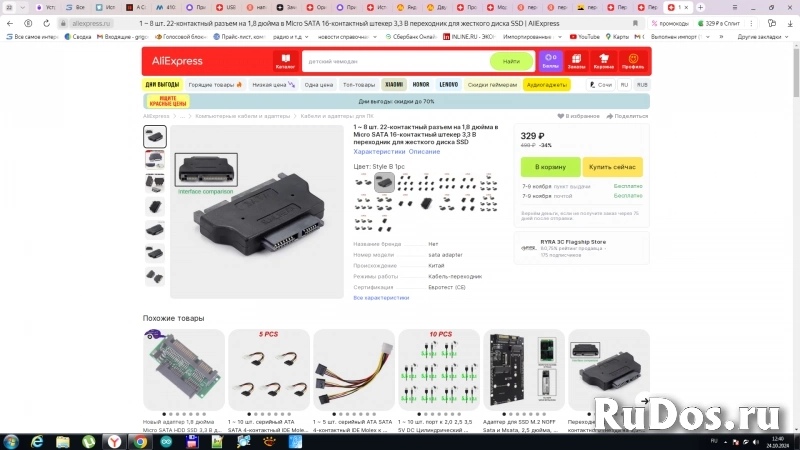Open similar item Адаптер для SSD M.2 NGFF
800x450 pixels.
(x=523, y=370)
